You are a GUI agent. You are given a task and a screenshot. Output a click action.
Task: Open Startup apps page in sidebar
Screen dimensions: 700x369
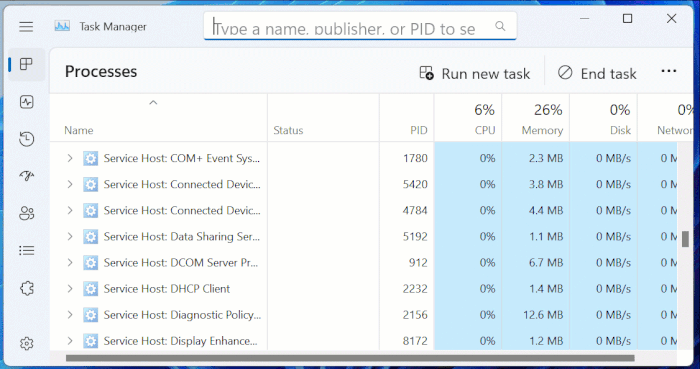[26, 176]
